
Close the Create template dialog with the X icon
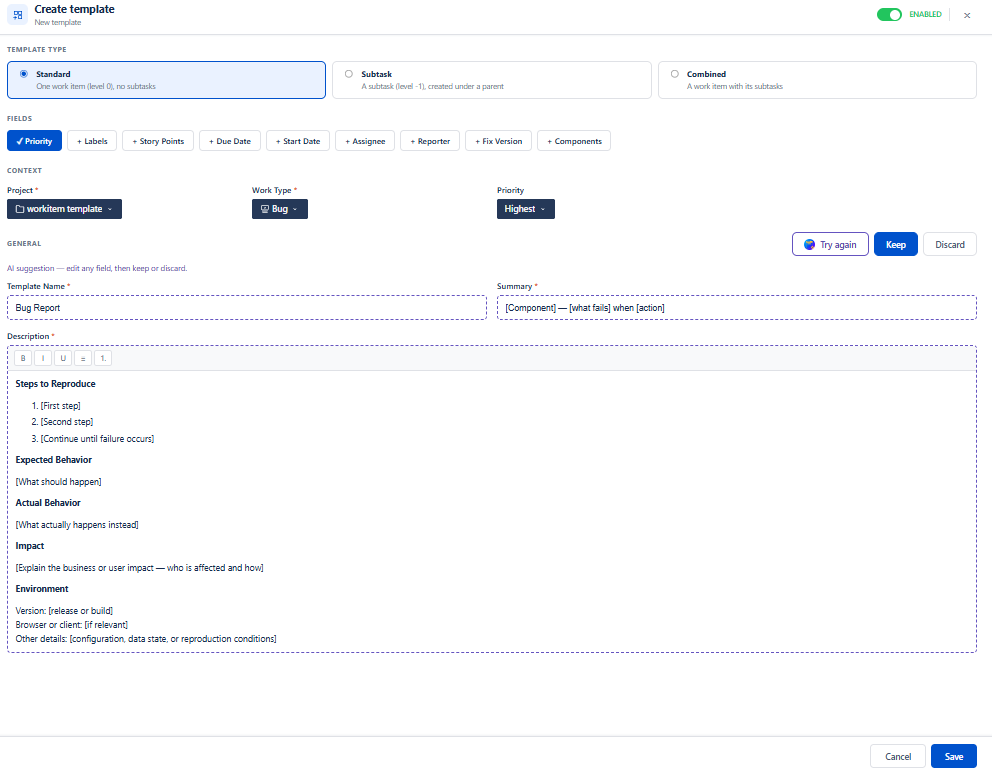tap(967, 15)
